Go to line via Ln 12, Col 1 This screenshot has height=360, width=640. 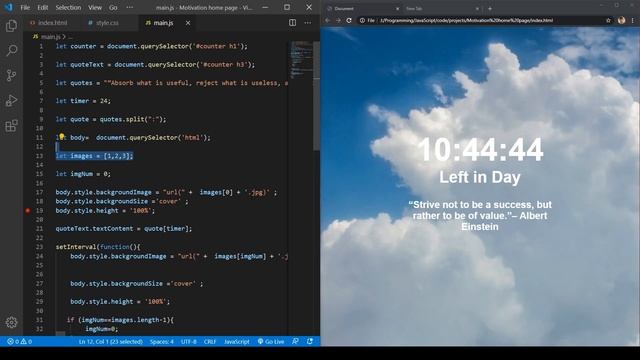point(111,342)
